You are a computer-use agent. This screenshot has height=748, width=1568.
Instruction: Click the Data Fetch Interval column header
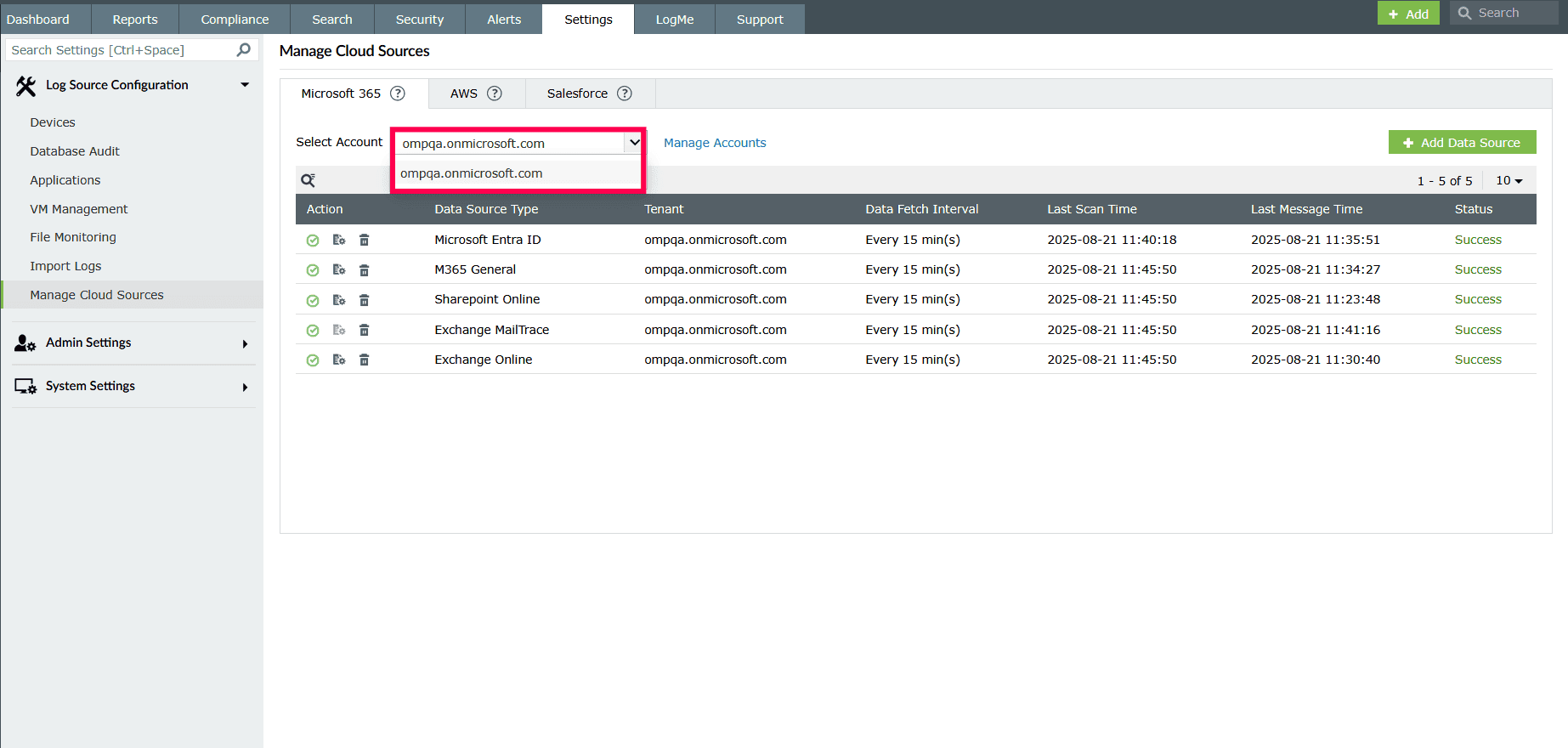[922, 209]
